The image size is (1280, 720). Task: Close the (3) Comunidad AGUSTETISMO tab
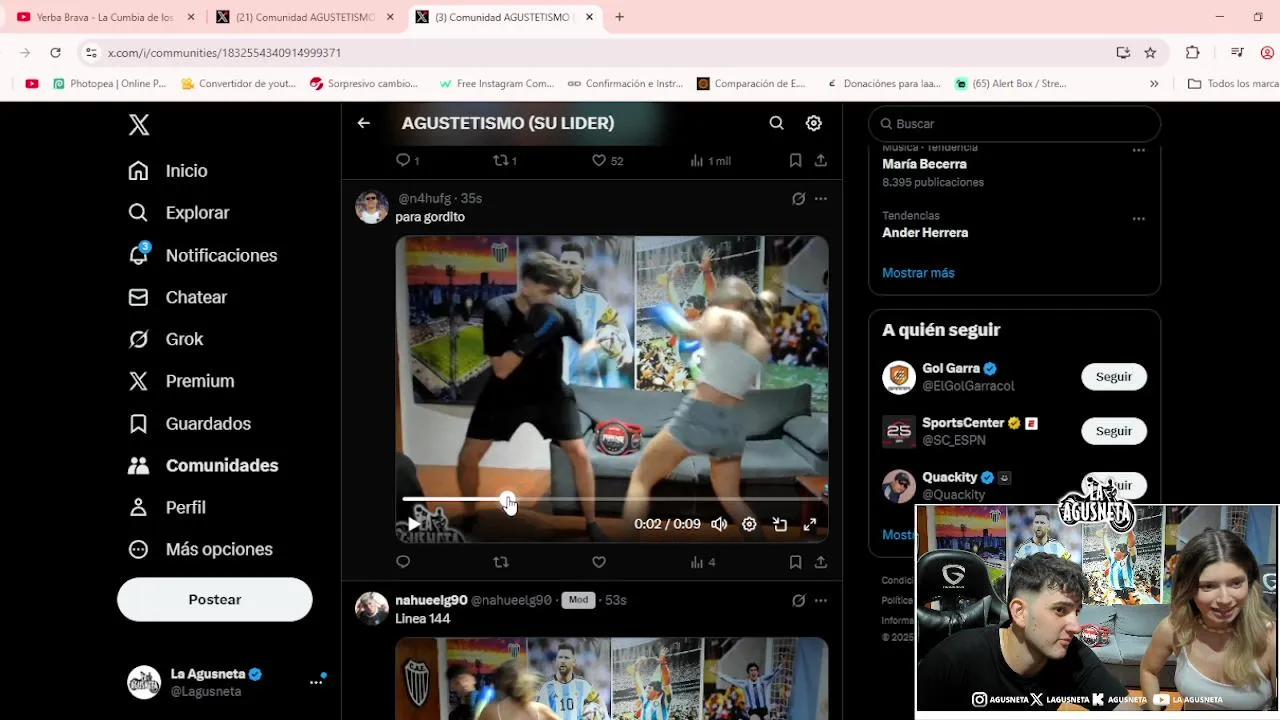pos(590,17)
